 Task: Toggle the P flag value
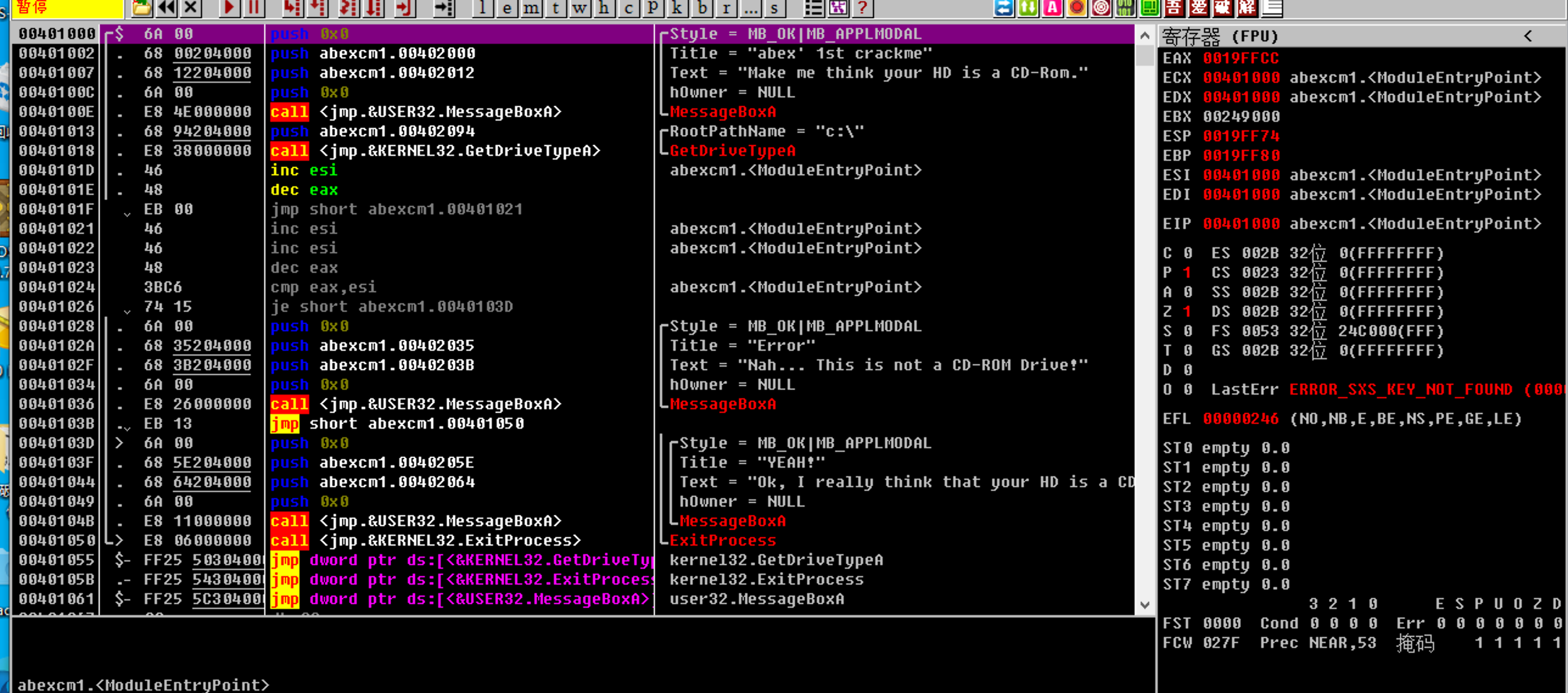coord(1187,272)
